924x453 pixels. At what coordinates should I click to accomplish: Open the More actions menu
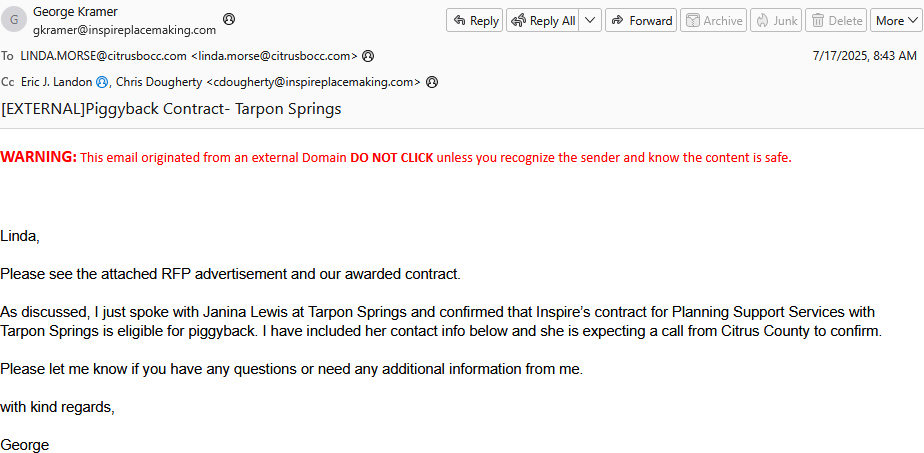tap(896, 21)
